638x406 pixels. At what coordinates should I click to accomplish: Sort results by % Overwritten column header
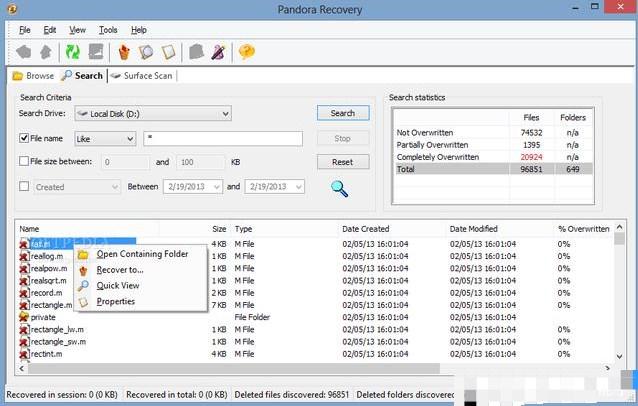(x=583, y=229)
